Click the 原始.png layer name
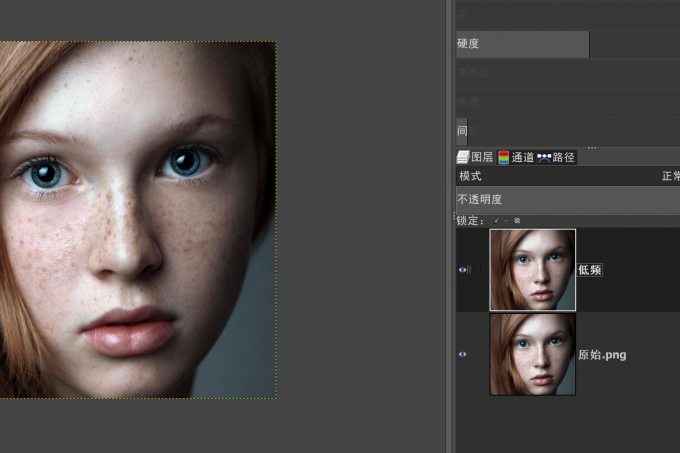 coord(602,355)
